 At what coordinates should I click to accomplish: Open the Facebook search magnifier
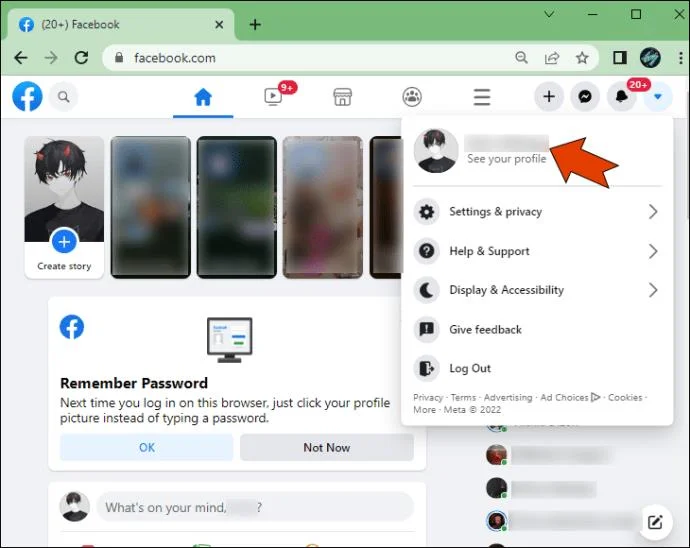click(x=64, y=96)
